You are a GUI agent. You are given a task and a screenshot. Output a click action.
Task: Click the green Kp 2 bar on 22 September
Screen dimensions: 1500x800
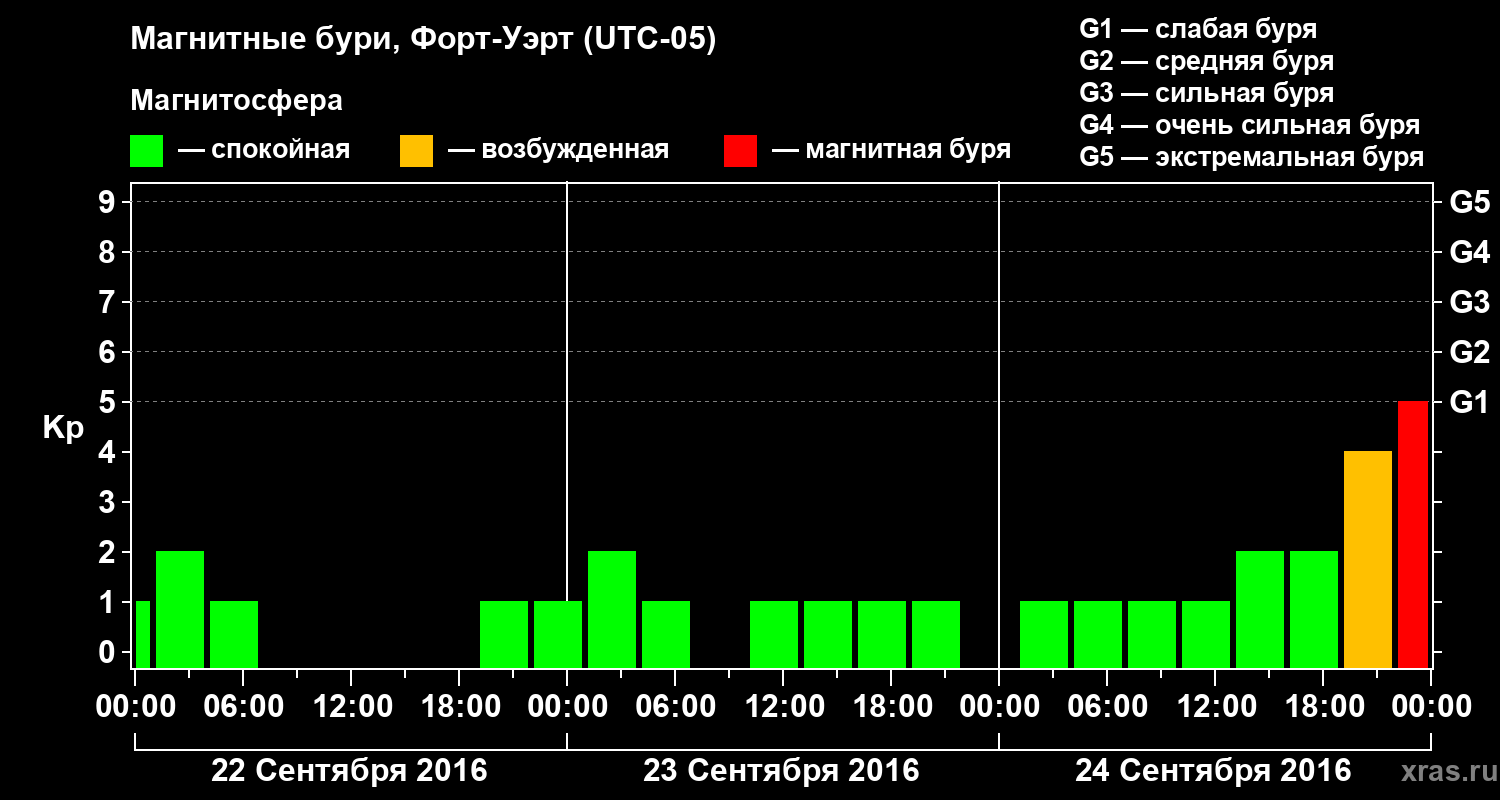pos(180,609)
